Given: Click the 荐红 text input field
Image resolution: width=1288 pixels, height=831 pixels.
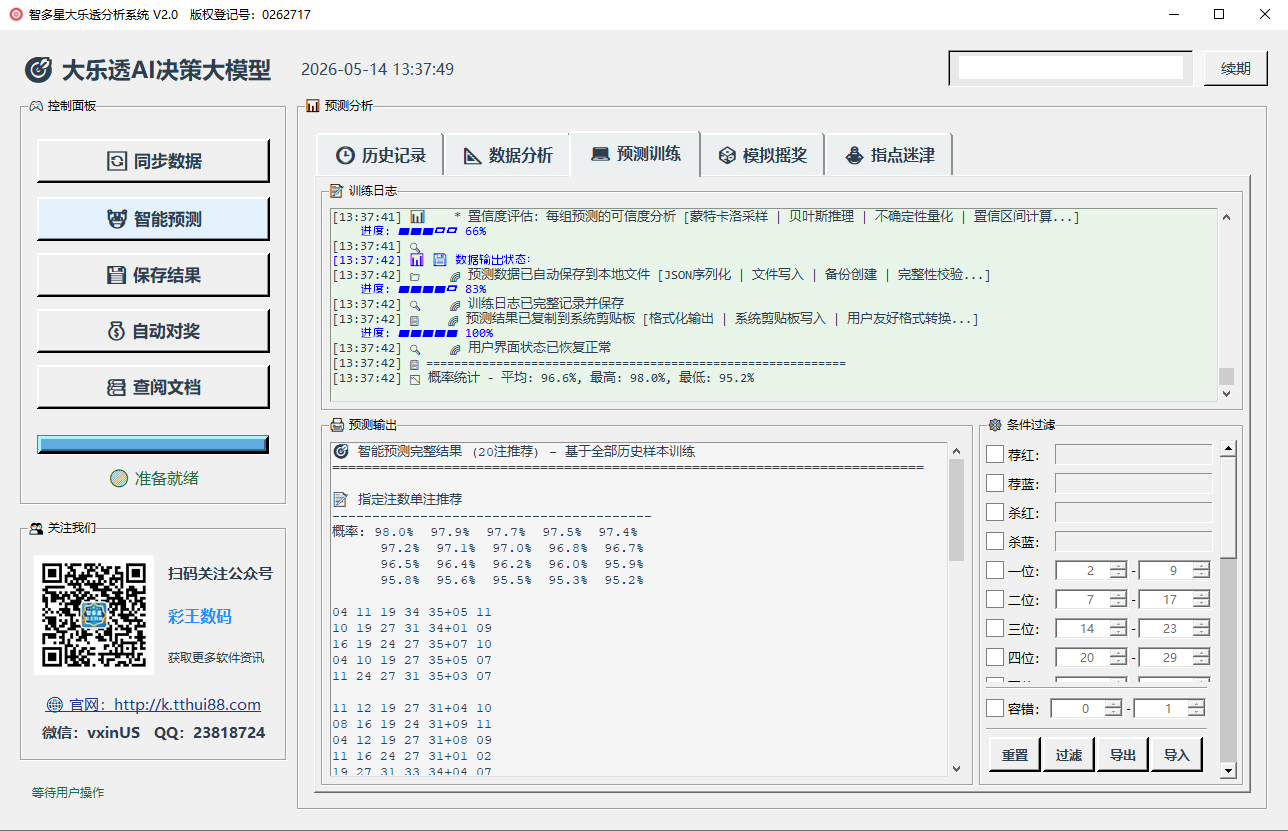Looking at the screenshot, I should coord(1134,455).
